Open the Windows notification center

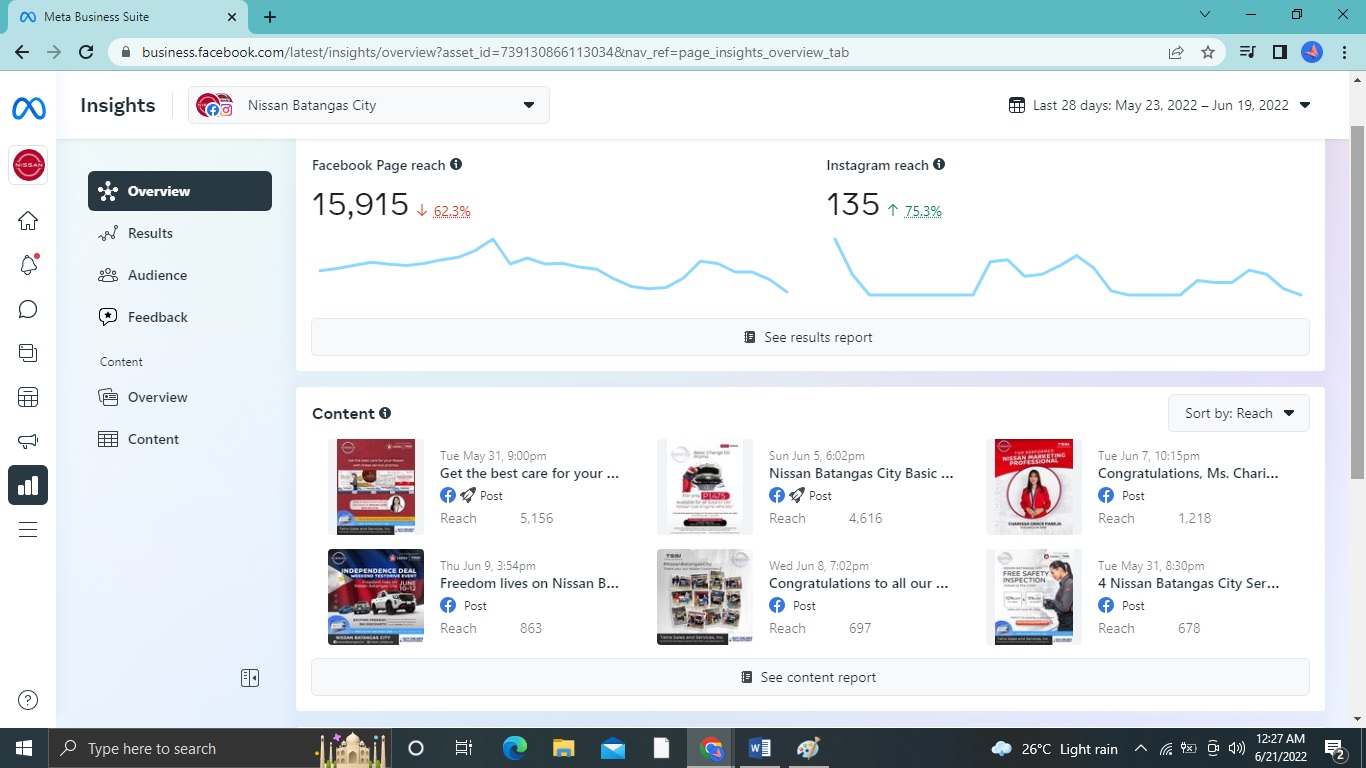click(1335, 748)
